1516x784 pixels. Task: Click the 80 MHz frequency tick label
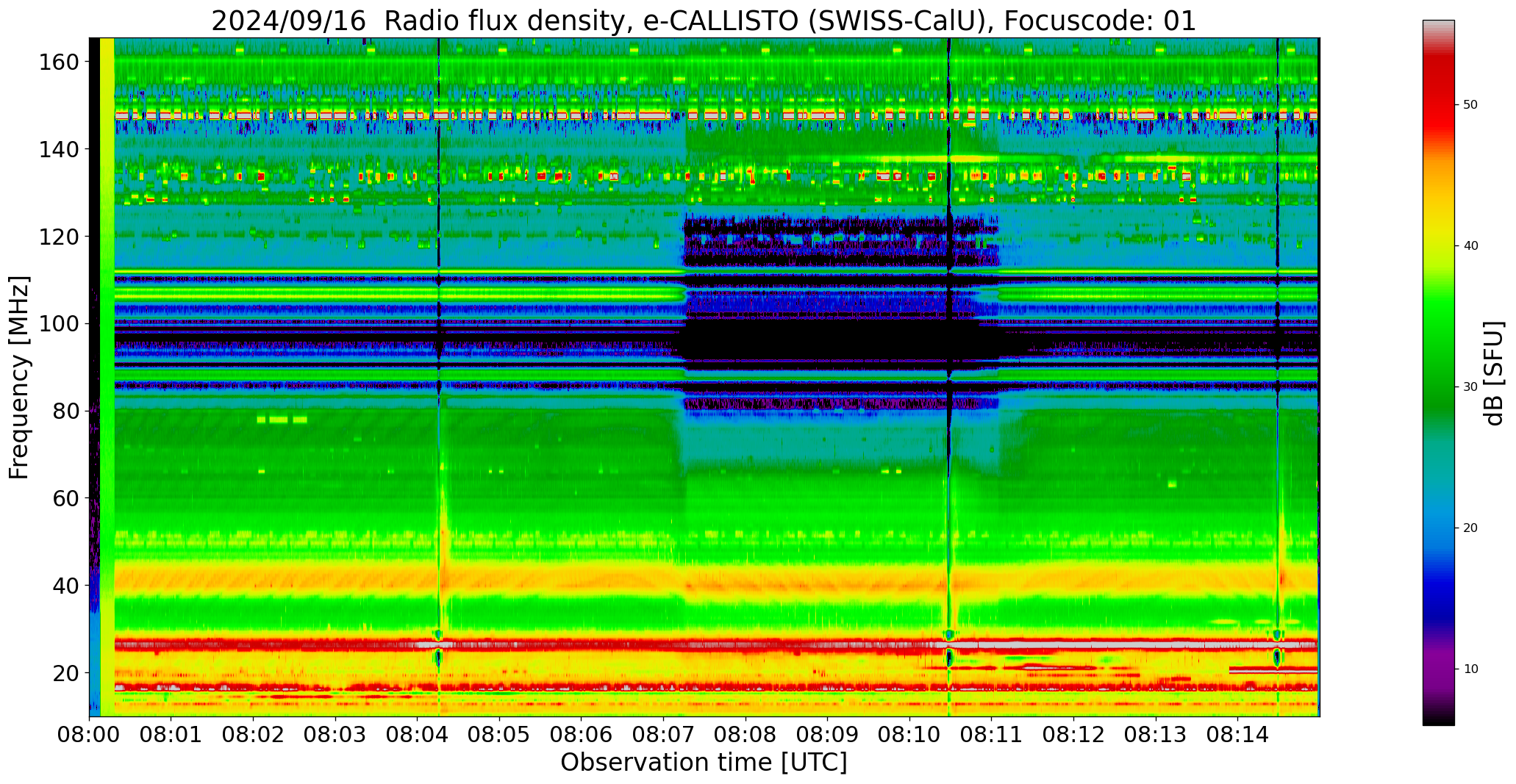pyautogui.click(x=65, y=411)
